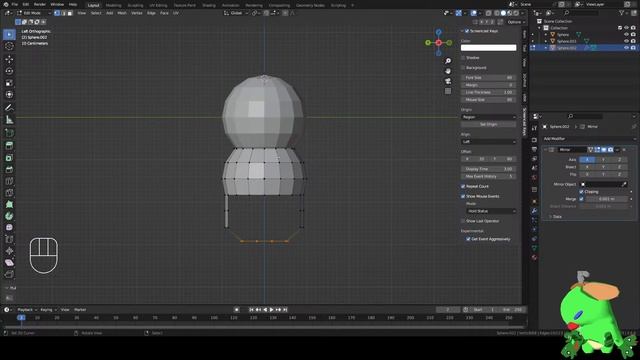640x360 pixels.
Task: Jump to the timeline end frame
Action: click(x=285, y=310)
